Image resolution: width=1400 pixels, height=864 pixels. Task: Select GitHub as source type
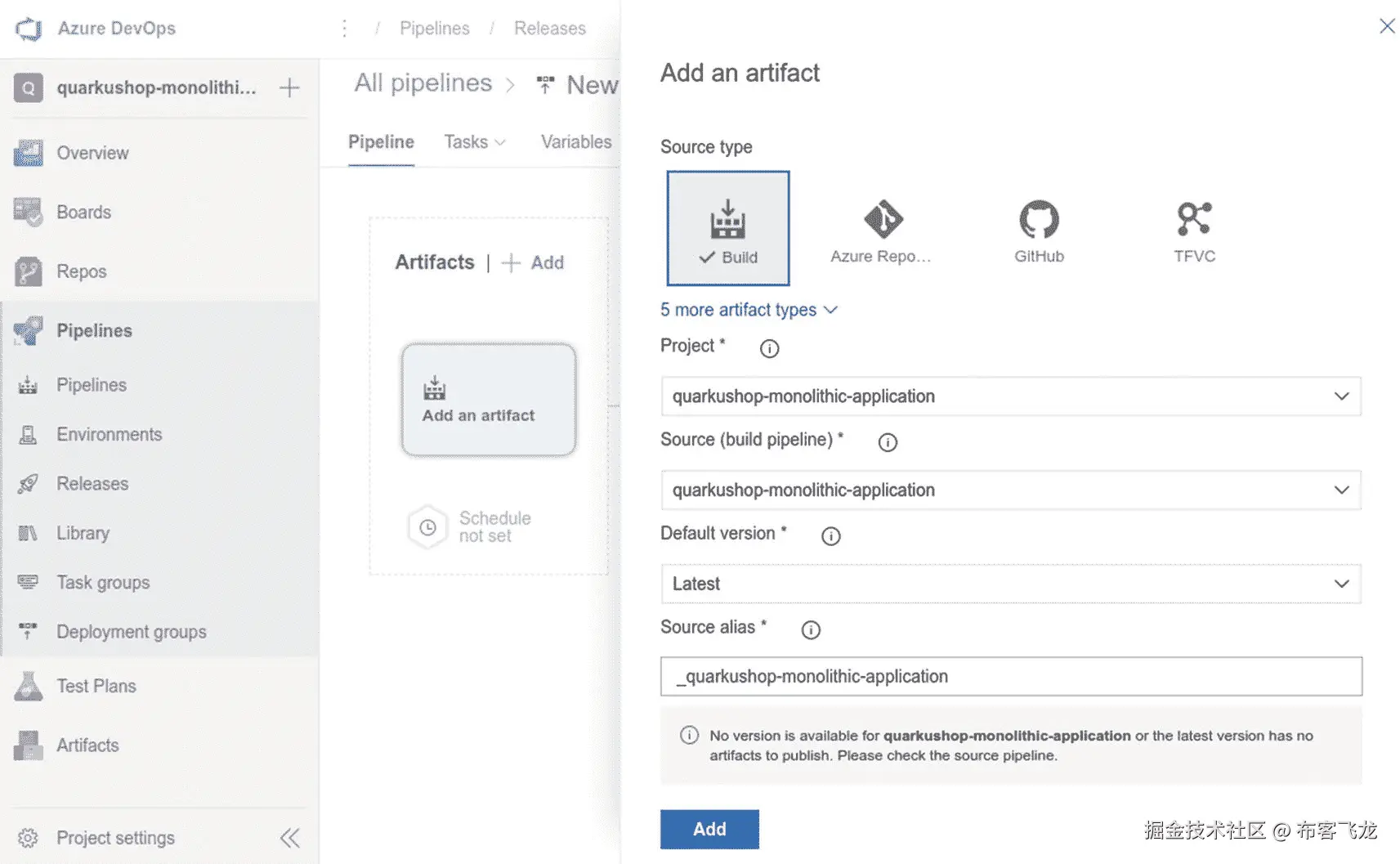point(1038,231)
